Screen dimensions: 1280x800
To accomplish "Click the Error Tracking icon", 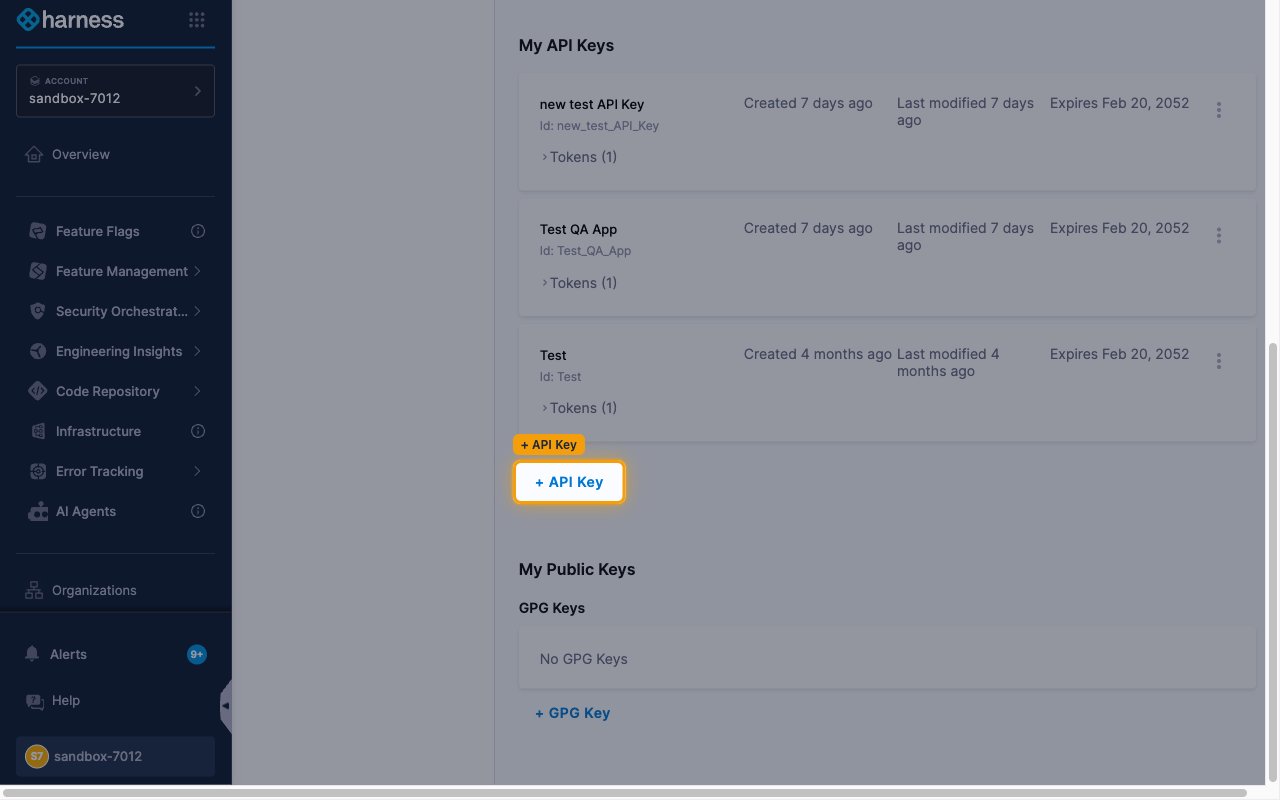I will tap(38, 471).
